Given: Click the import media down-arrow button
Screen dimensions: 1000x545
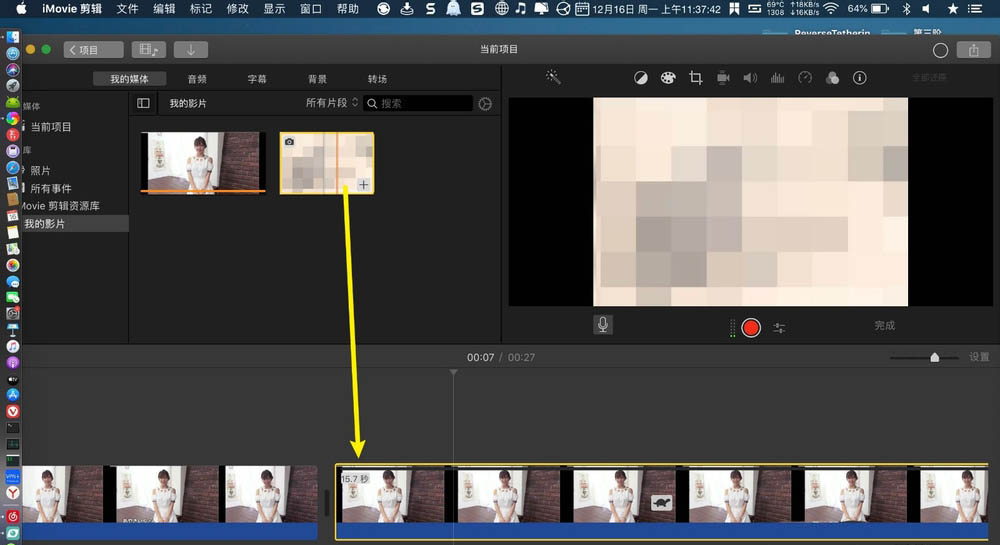Looking at the screenshot, I should tap(191, 50).
